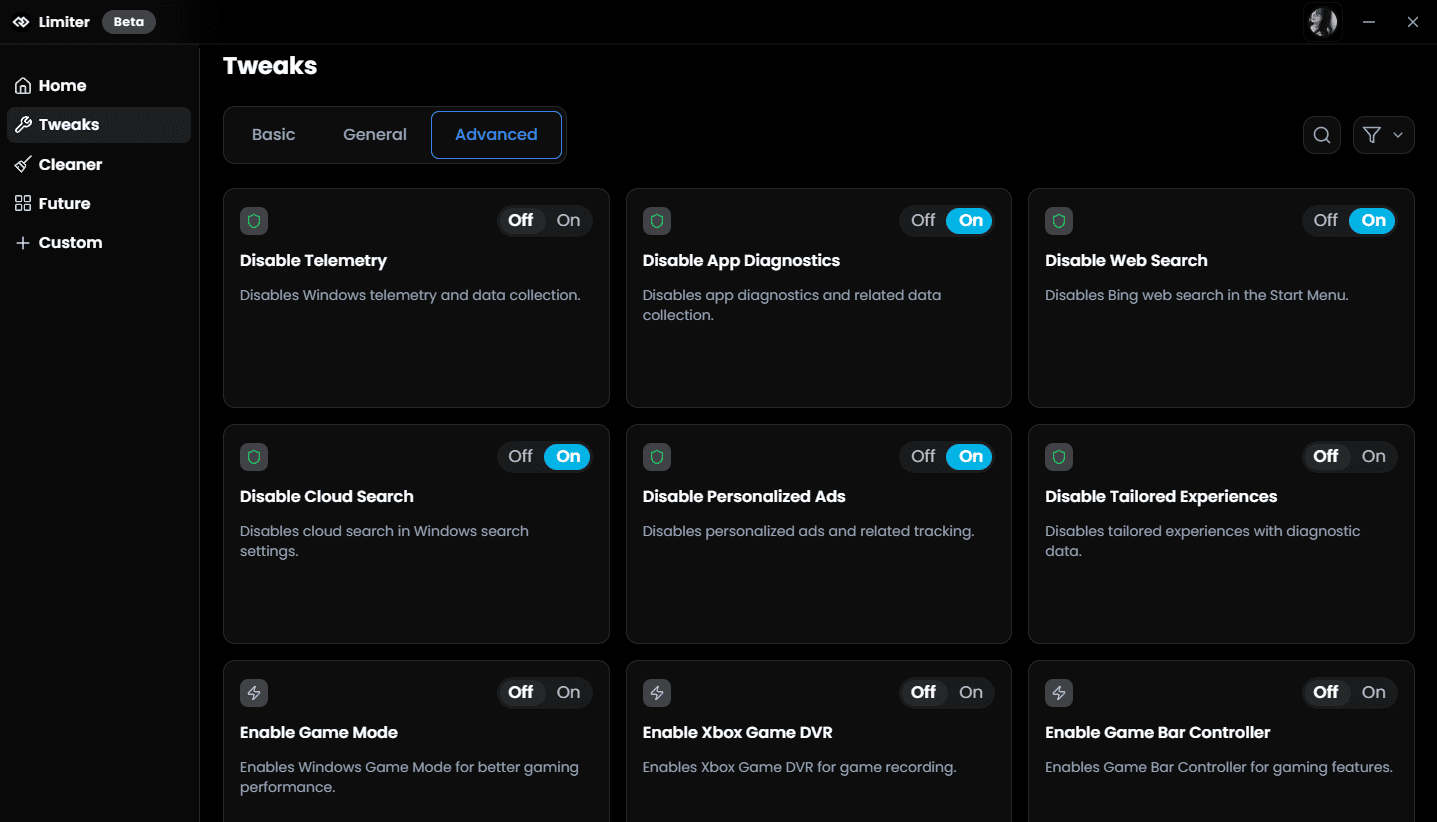The image size is (1437, 822).
Task: Select the General tab
Action: tap(375, 135)
